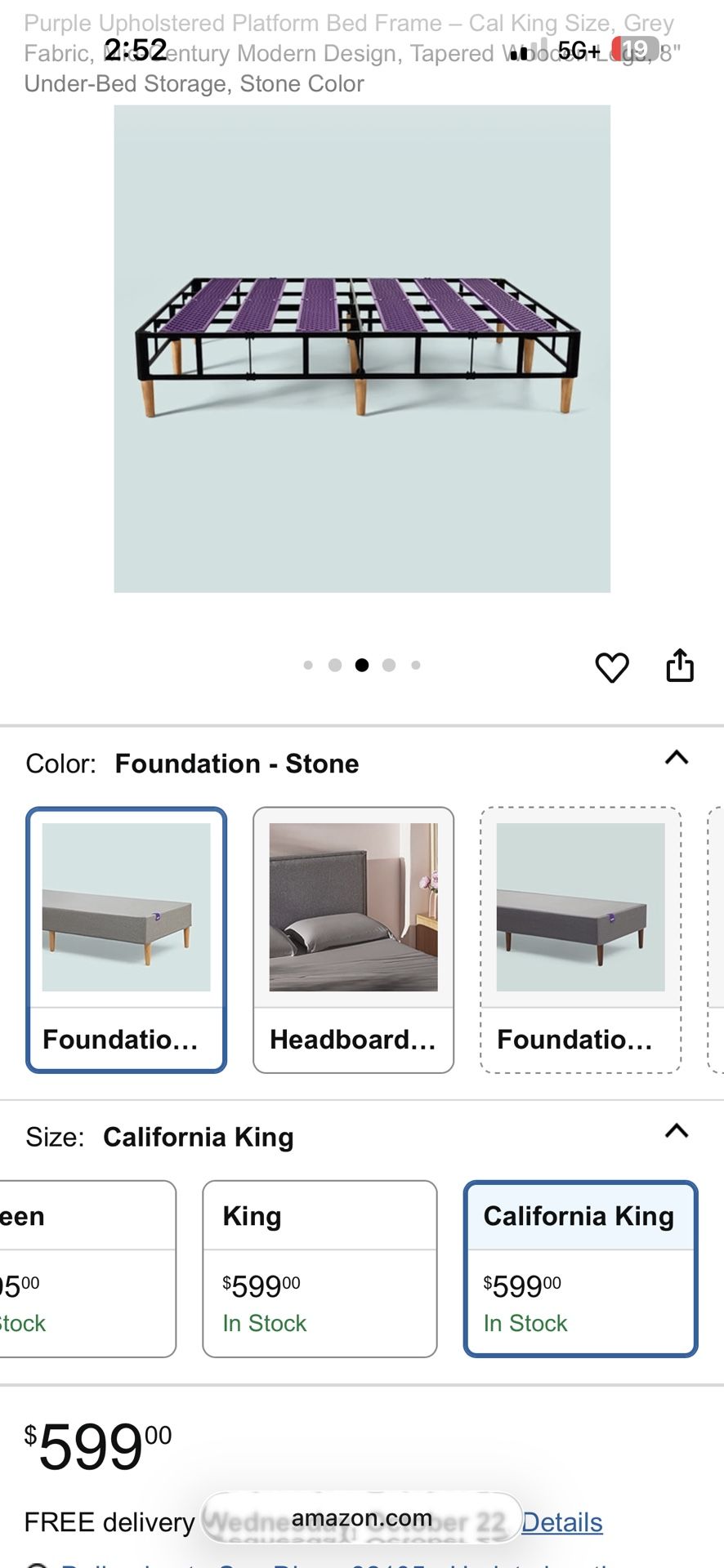
Task: Select the Headboard color option
Action: click(x=353, y=939)
